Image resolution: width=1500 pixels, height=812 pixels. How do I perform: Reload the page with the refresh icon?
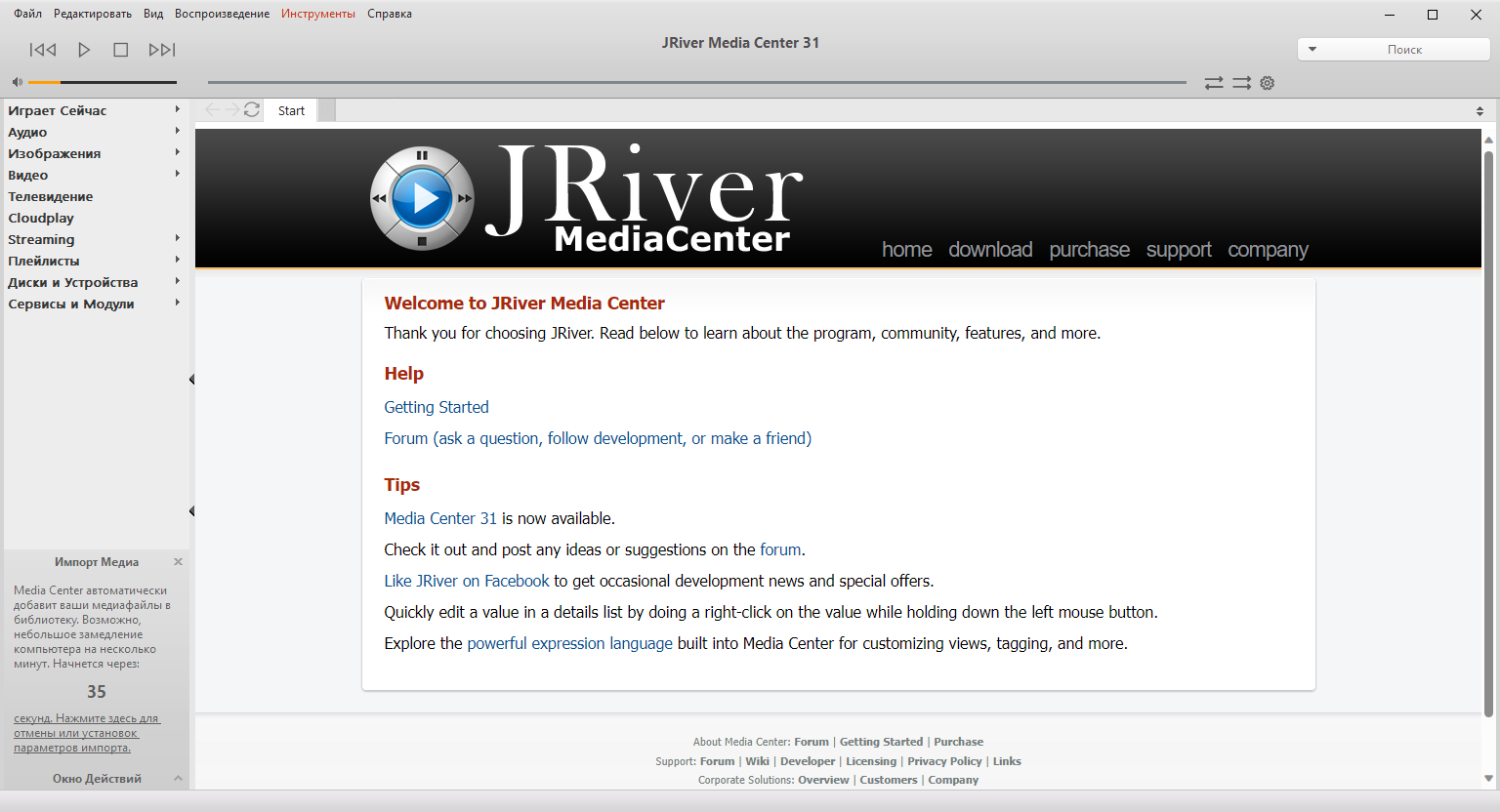[x=252, y=109]
